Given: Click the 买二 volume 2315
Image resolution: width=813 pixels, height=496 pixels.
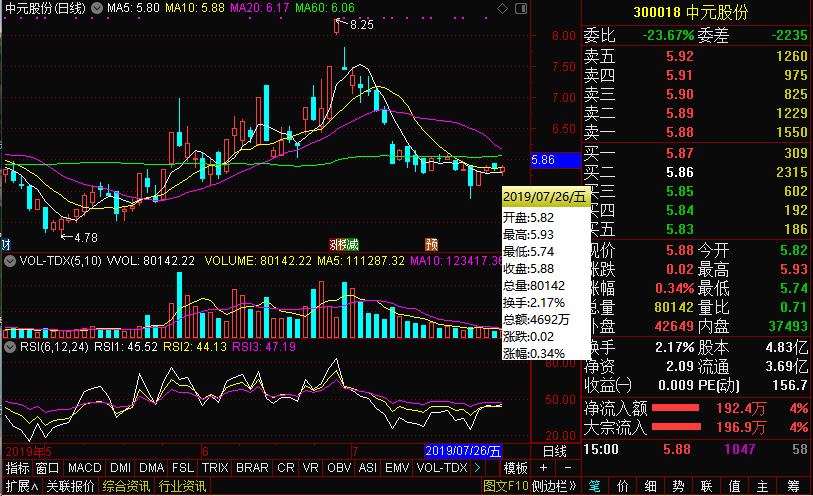Looking at the screenshot, I should pyautogui.click(x=792, y=172).
